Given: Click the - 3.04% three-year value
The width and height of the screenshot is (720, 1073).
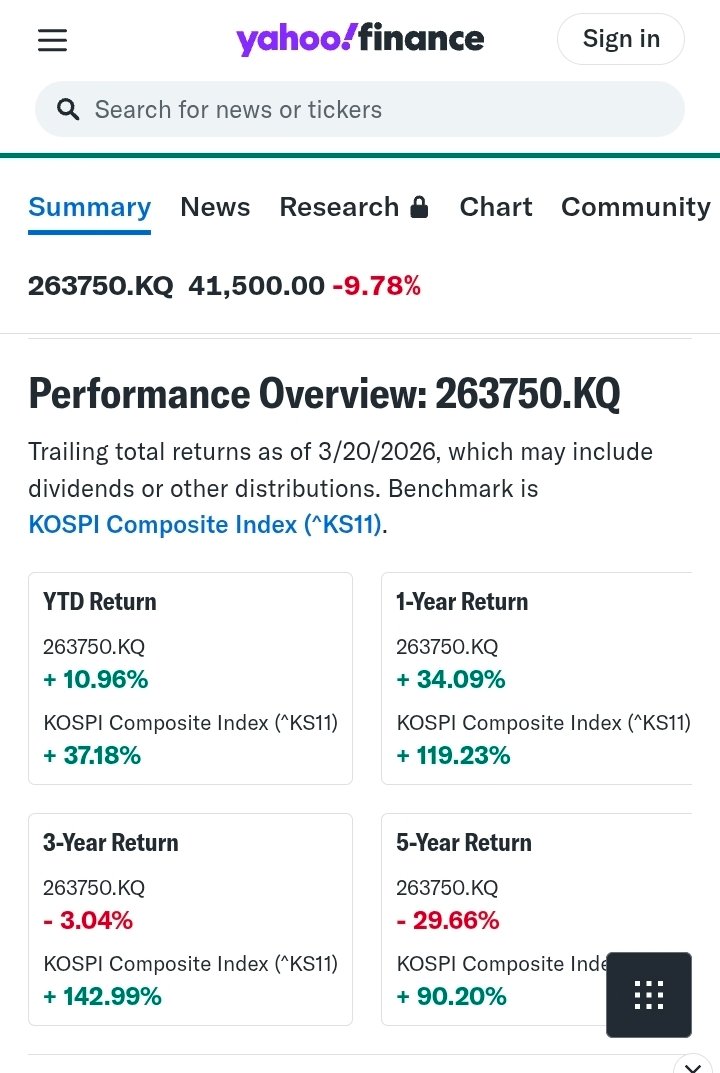Looking at the screenshot, I should click(88, 920).
